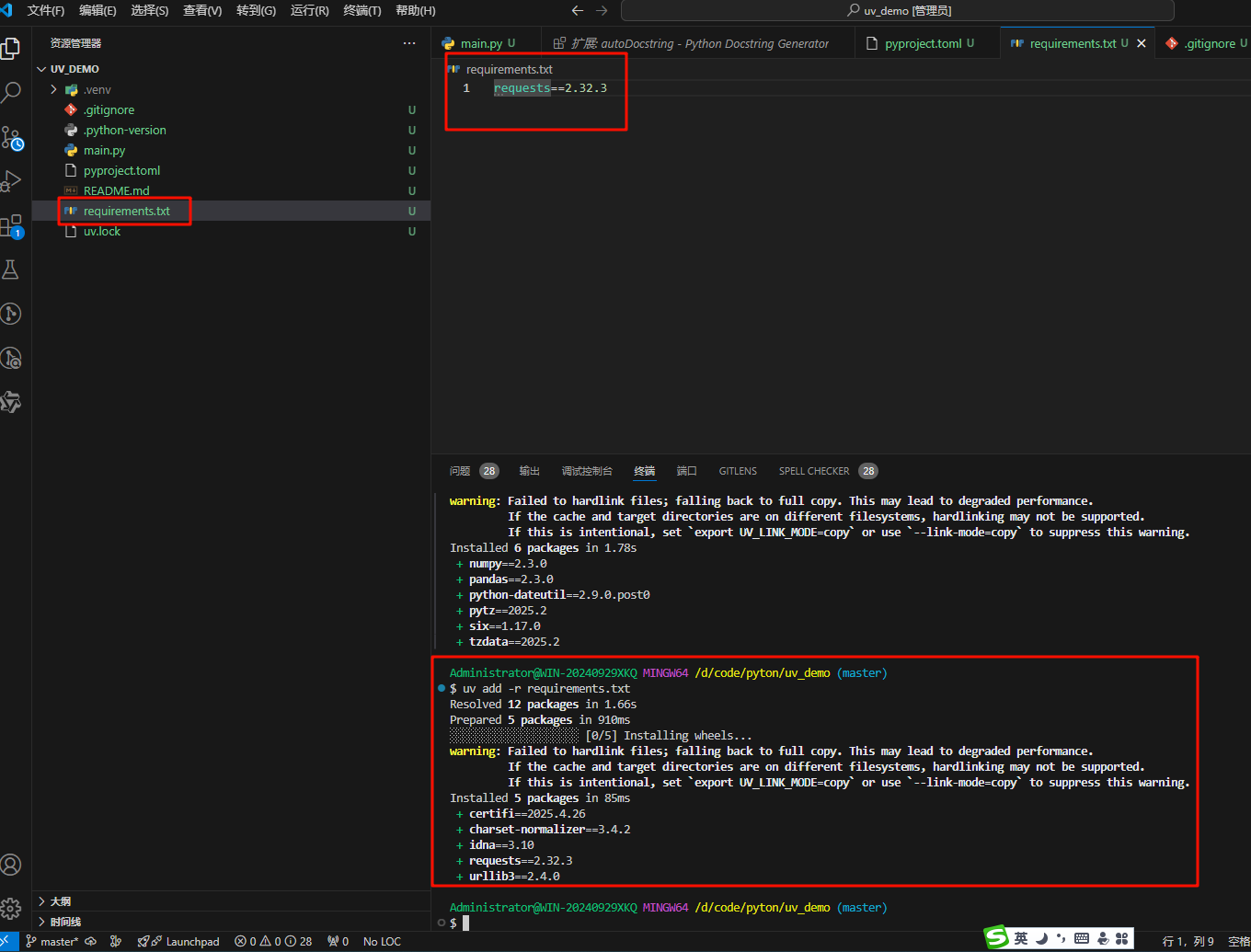
Task: Click the master branch status item
Action: click(x=52, y=941)
